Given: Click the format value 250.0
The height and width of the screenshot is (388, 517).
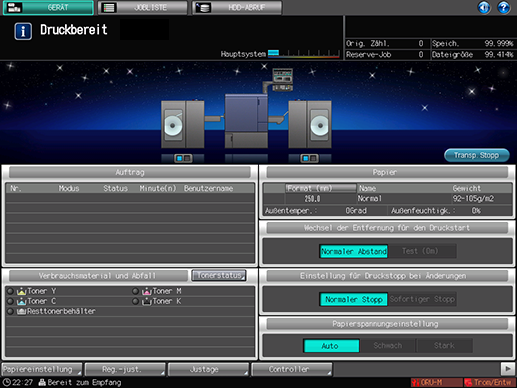Looking at the screenshot, I should pyautogui.click(x=312, y=199).
